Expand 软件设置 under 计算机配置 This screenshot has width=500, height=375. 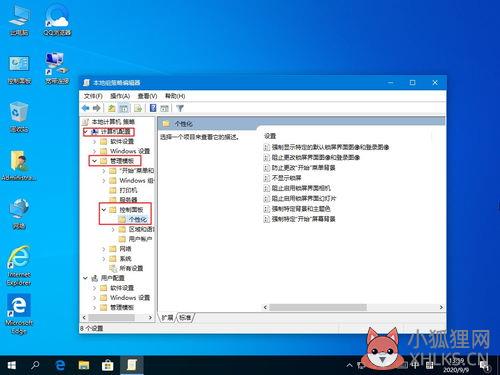(95, 142)
